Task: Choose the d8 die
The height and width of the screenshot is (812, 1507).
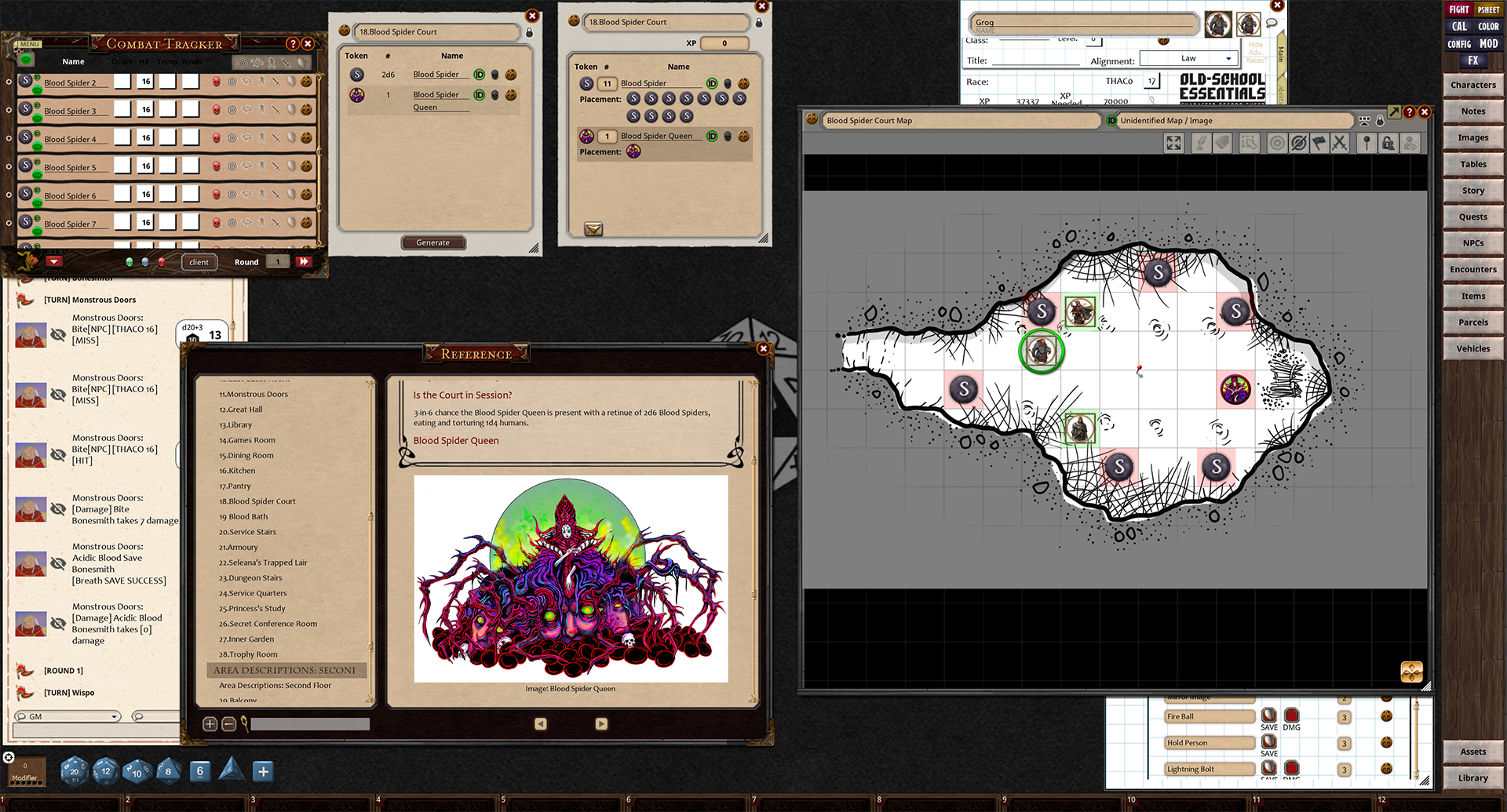Action: pos(168,771)
